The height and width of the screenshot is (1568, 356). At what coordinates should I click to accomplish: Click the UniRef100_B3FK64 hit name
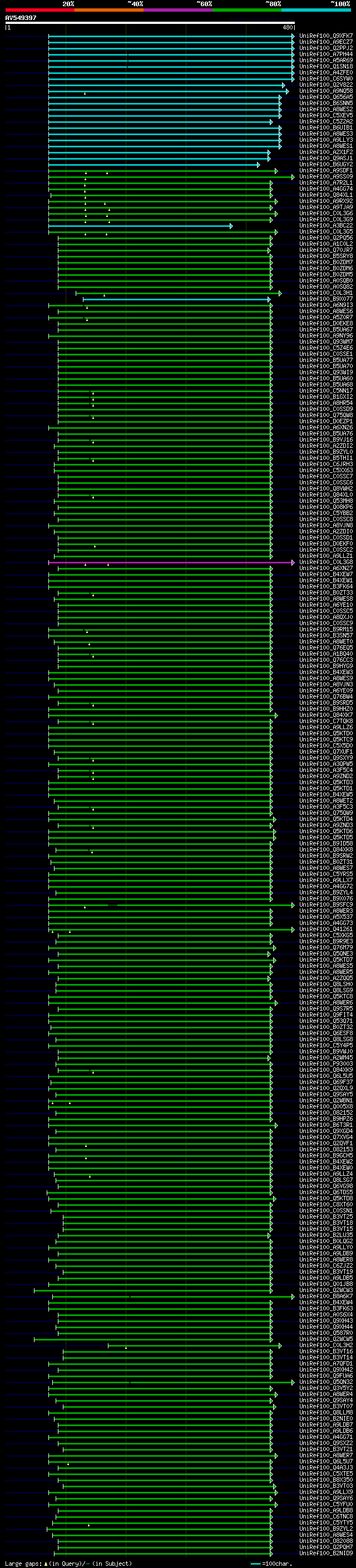tap(325, 587)
